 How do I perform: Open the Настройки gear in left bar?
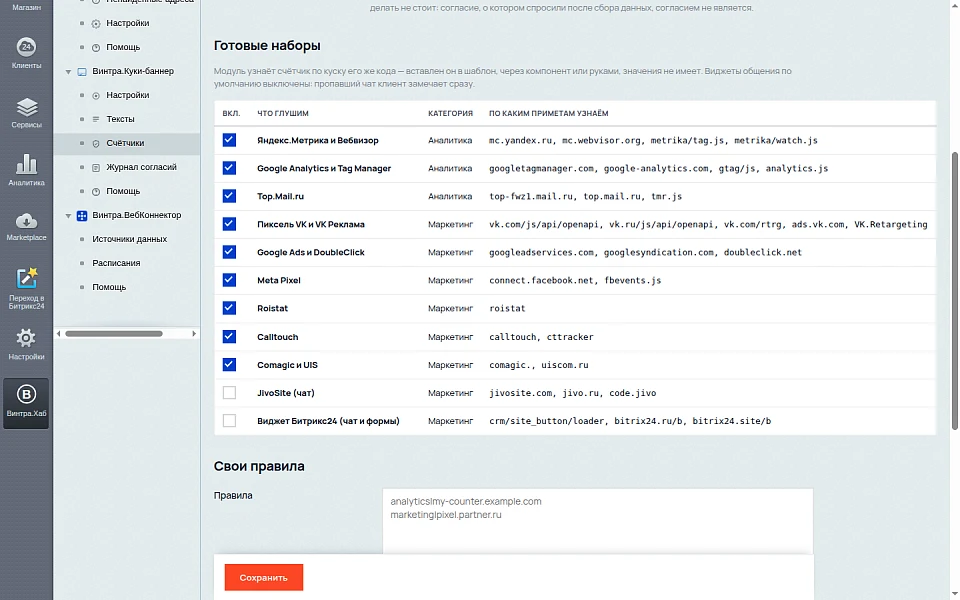(x=26, y=338)
